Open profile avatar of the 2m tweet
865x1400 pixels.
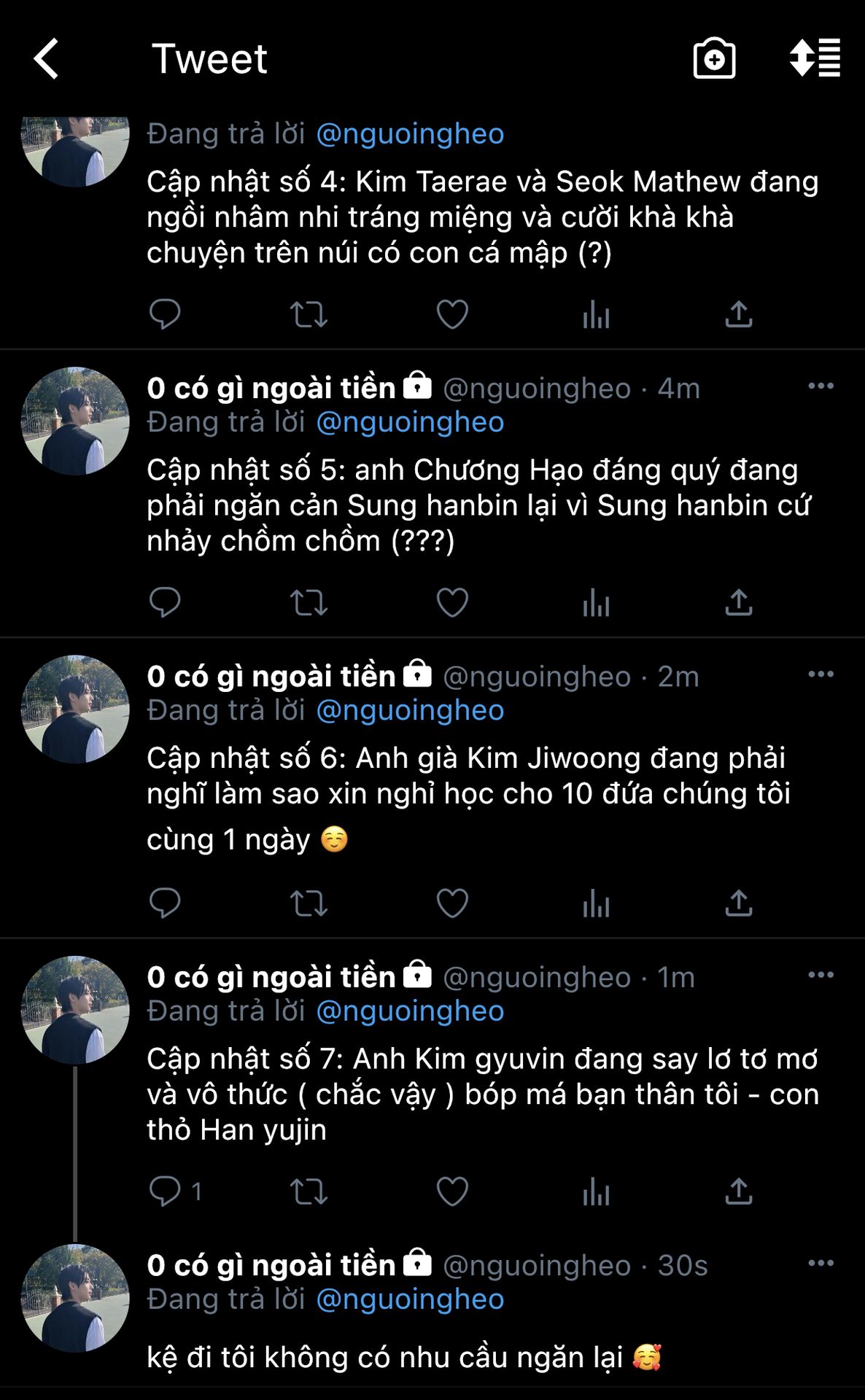pyautogui.click(x=75, y=709)
